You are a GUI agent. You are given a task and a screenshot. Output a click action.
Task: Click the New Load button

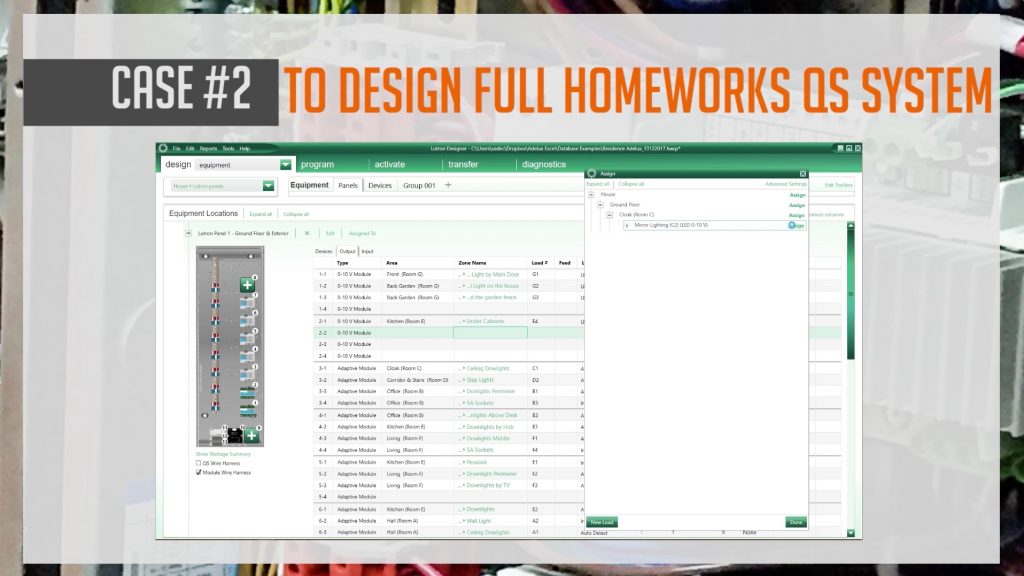(601, 522)
